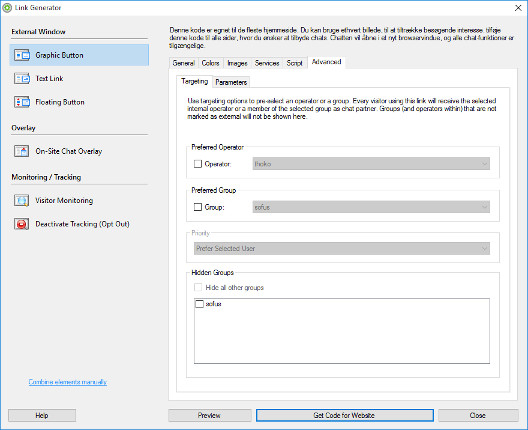Toggle the Hide all other groups checkbox
The width and height of the screenshot is (528, 430).
point(198,288)
